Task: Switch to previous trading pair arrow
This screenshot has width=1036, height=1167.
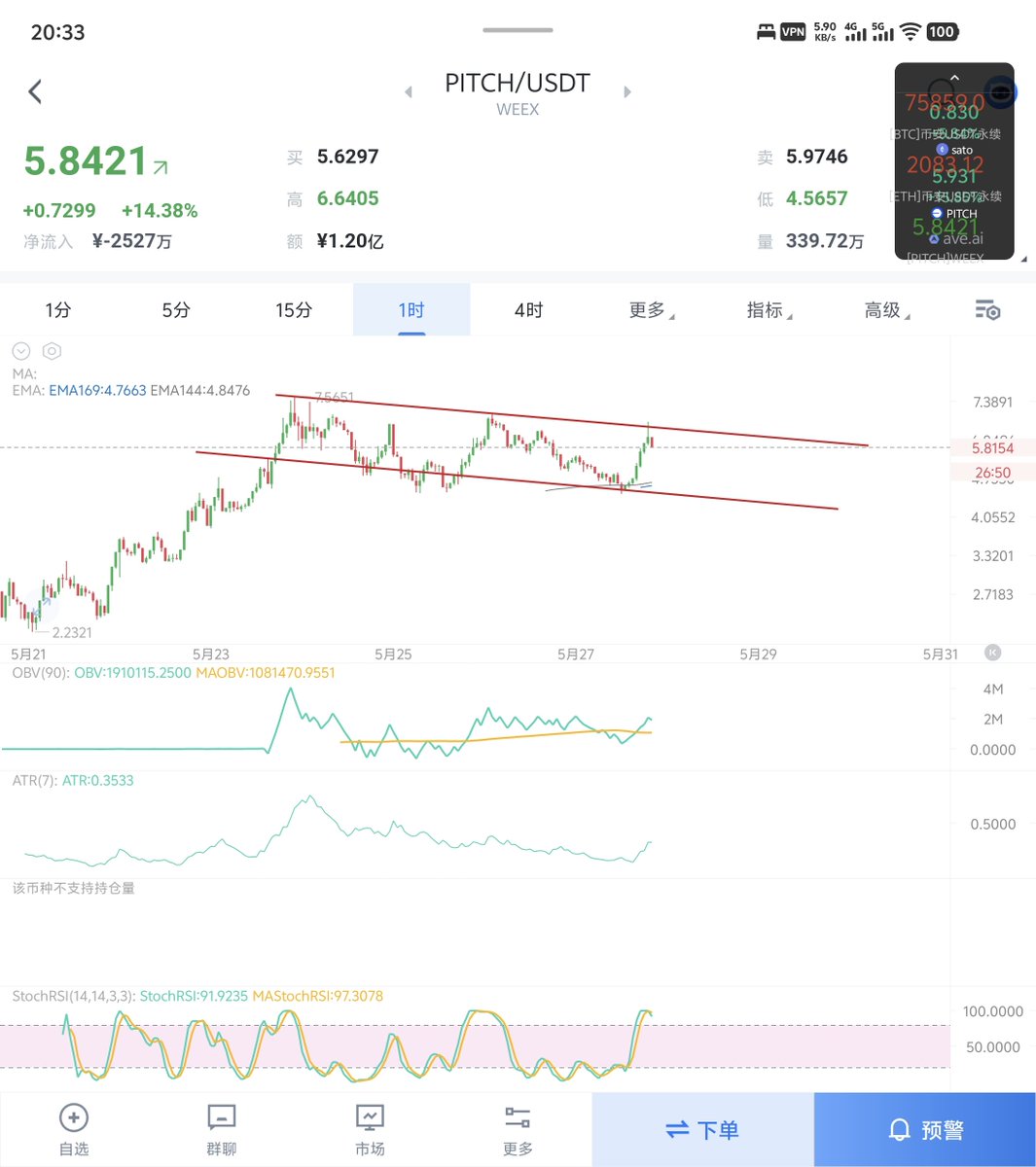Action: [x=409, y=92]
